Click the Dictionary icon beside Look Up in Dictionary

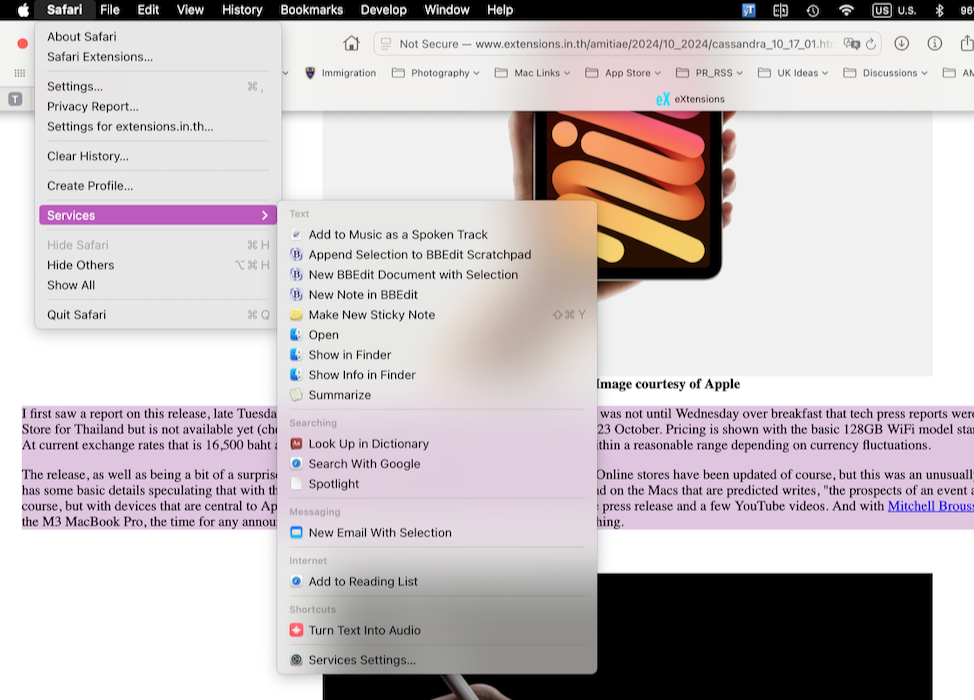point(296,444)
